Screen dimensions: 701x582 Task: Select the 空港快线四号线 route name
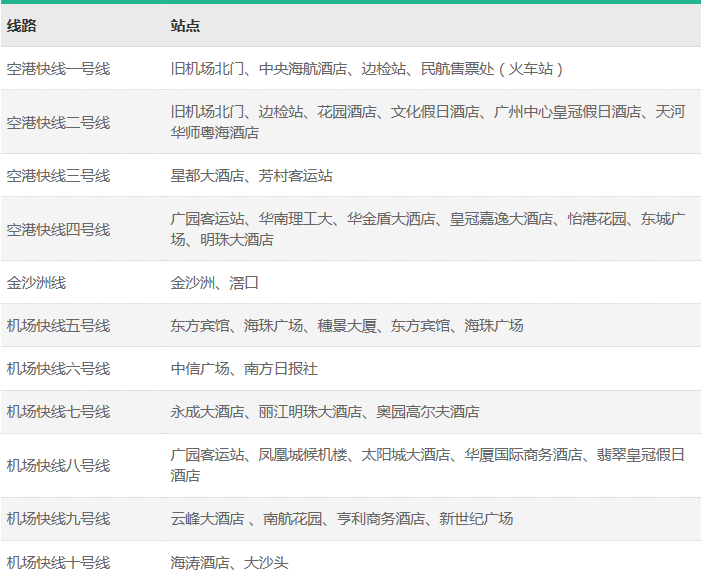coord(58,230)
